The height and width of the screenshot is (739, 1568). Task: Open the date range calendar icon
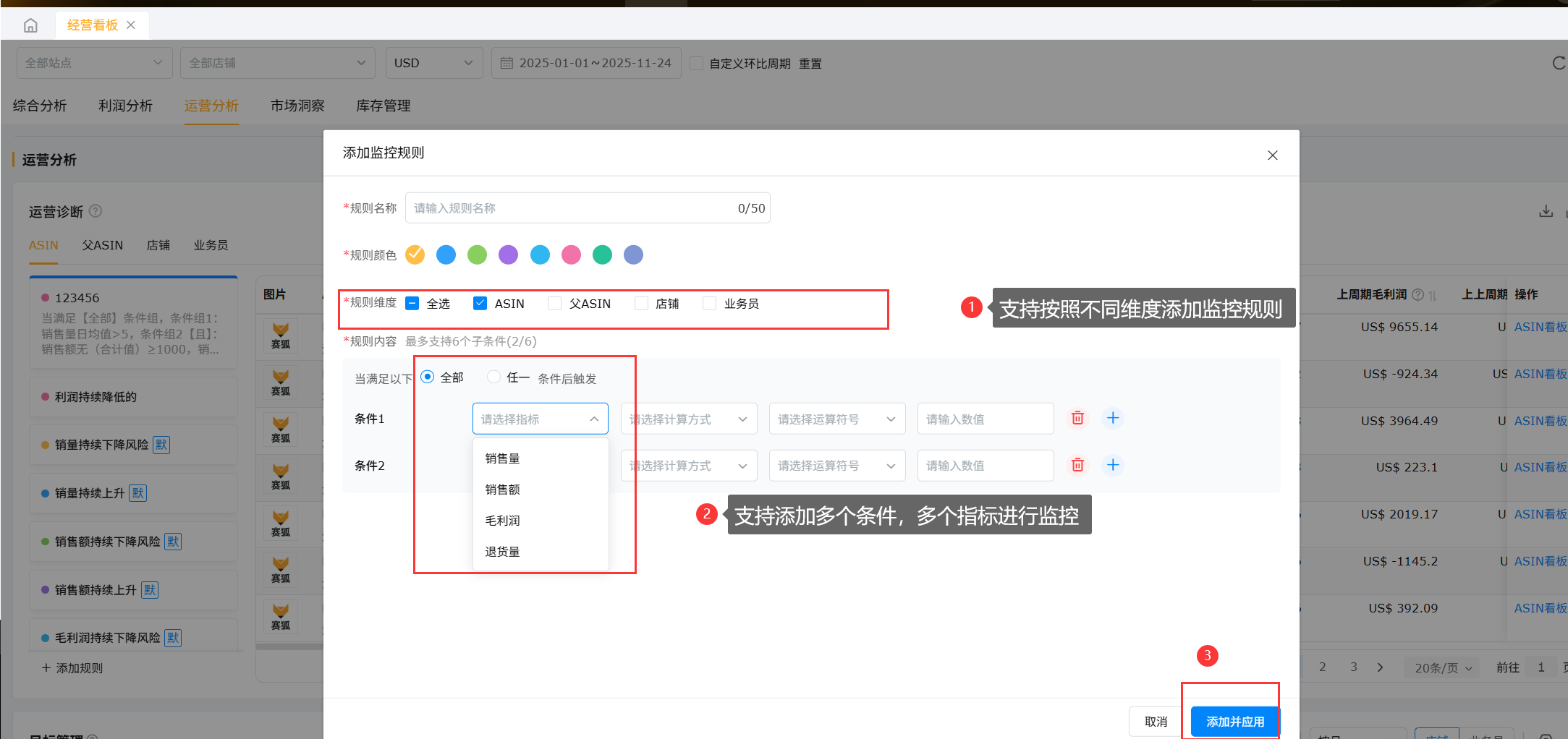click(x=507, y=63)
